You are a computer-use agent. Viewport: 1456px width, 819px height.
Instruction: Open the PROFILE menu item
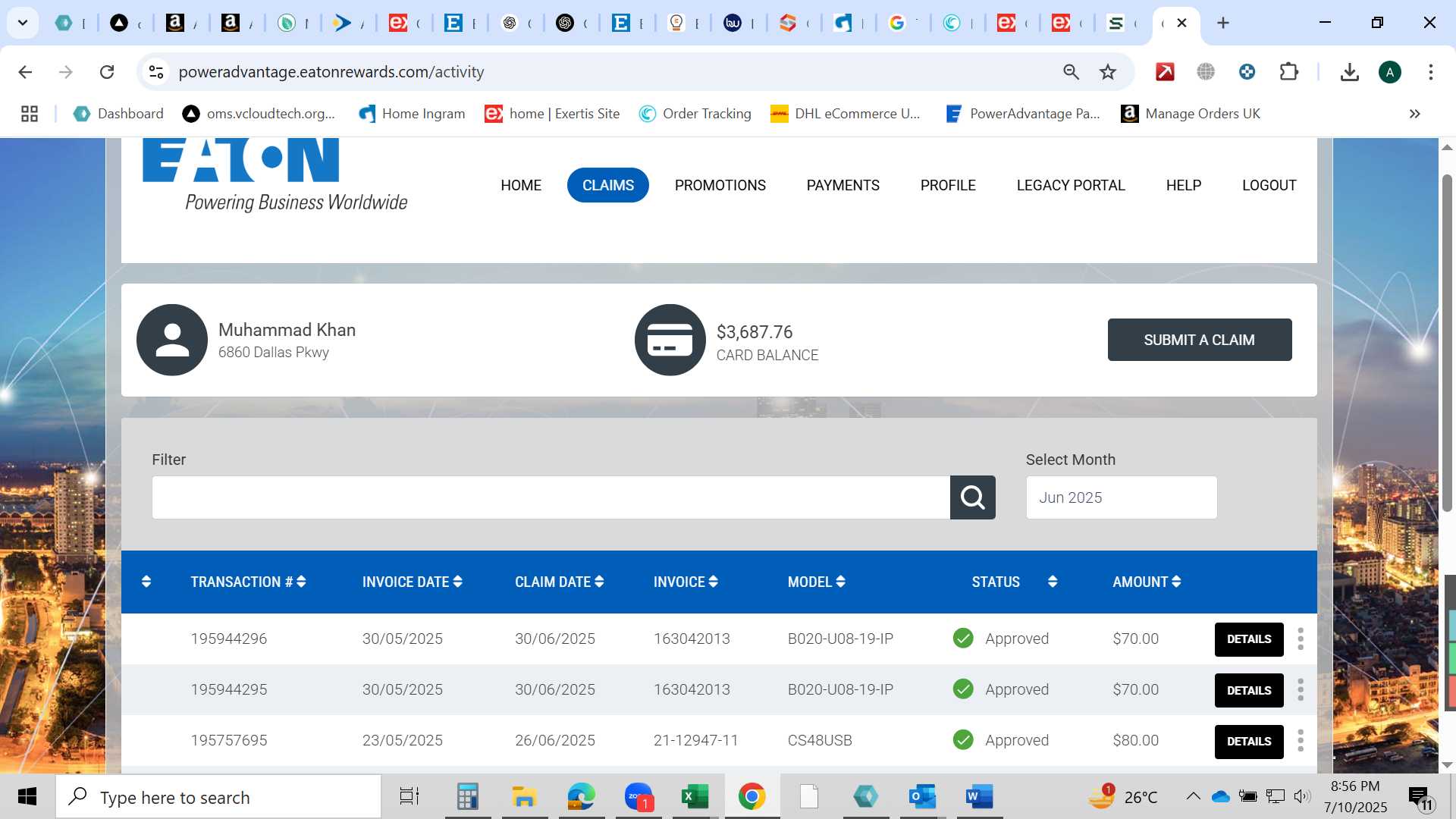(x=948, y=185)
